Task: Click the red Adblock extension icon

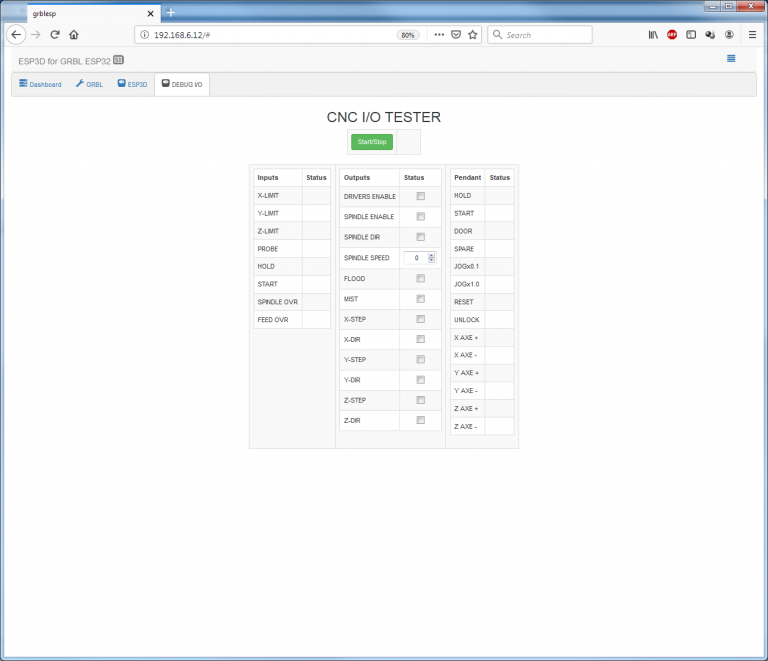Action: click(672, 35)
